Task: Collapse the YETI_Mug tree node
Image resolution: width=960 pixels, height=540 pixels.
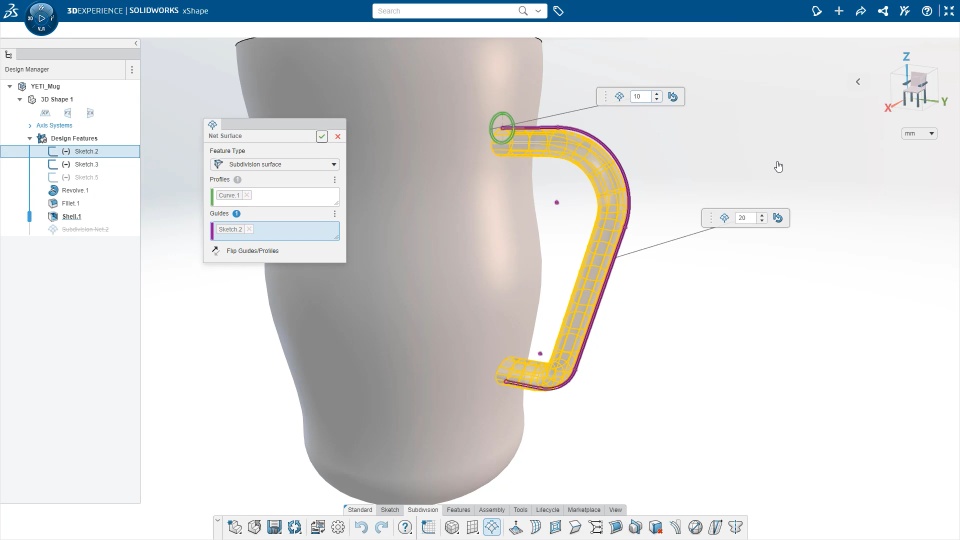Action: click(x=10, y=86)
